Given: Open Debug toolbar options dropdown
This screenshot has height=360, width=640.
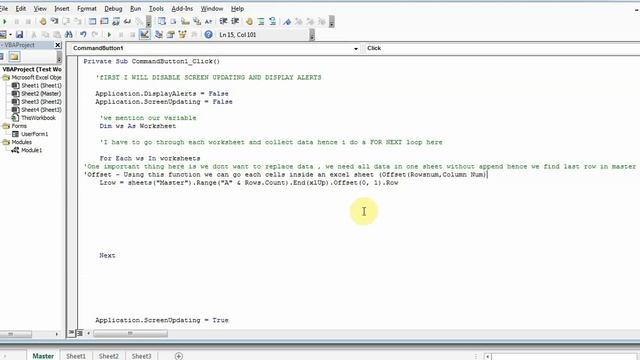Looking at the screenshot, I should tap(149, 21).
